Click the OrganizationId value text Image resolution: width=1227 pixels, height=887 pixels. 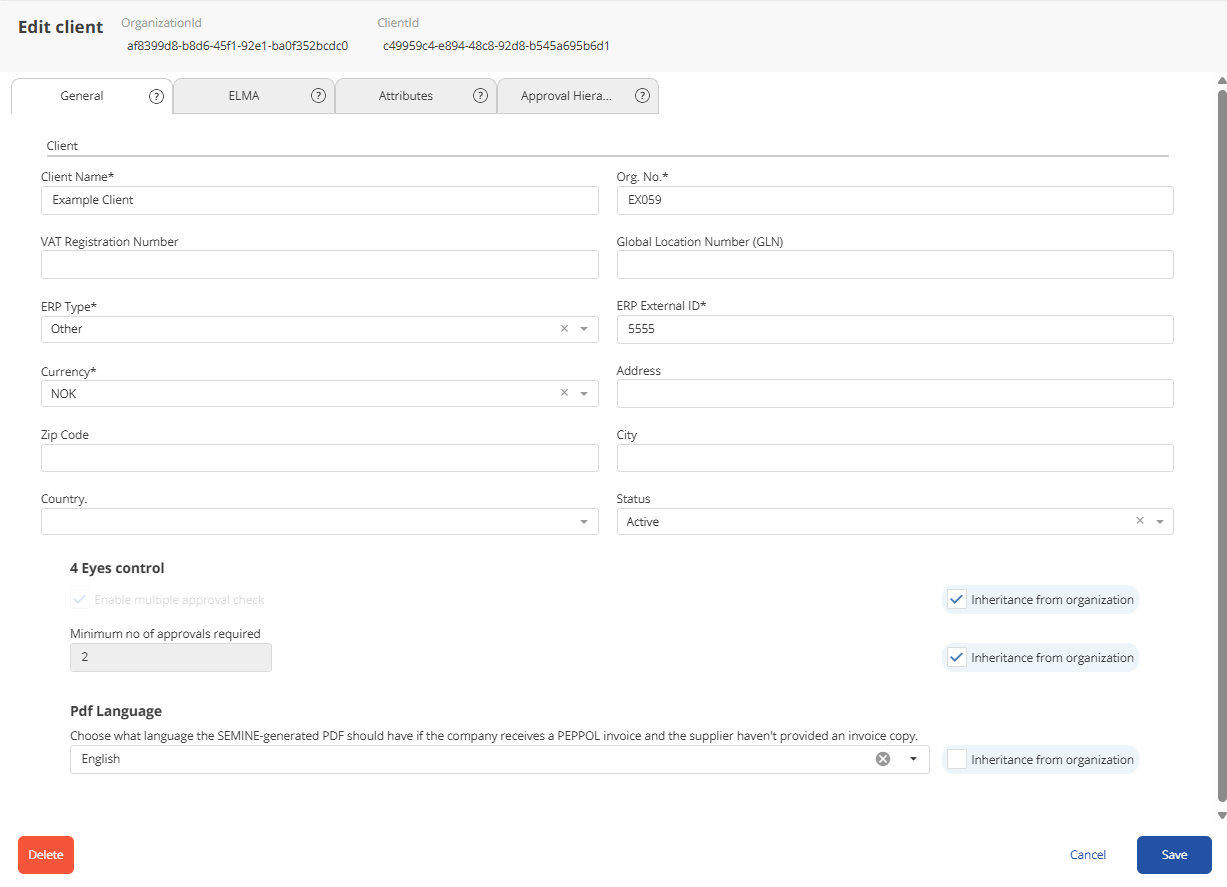tap(238, 46)
